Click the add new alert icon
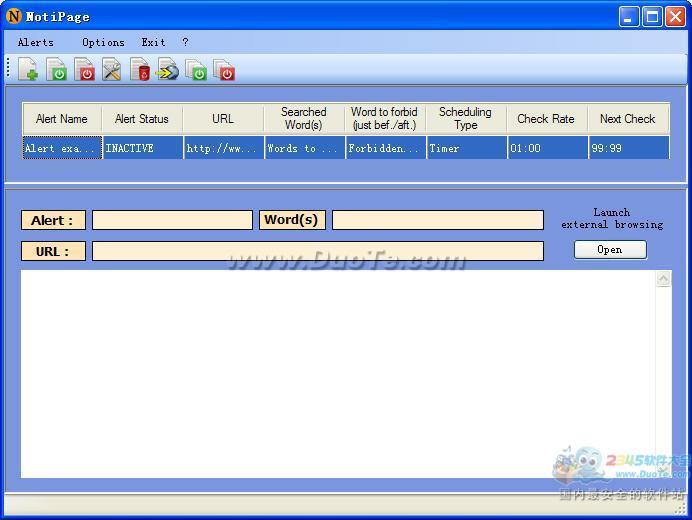692x520 pixels. pos(28,69)
